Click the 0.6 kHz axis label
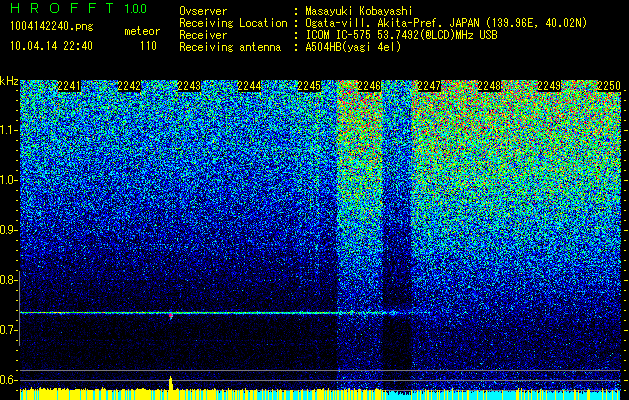Viewport: 629px width, 400px height. coord(8,380)
